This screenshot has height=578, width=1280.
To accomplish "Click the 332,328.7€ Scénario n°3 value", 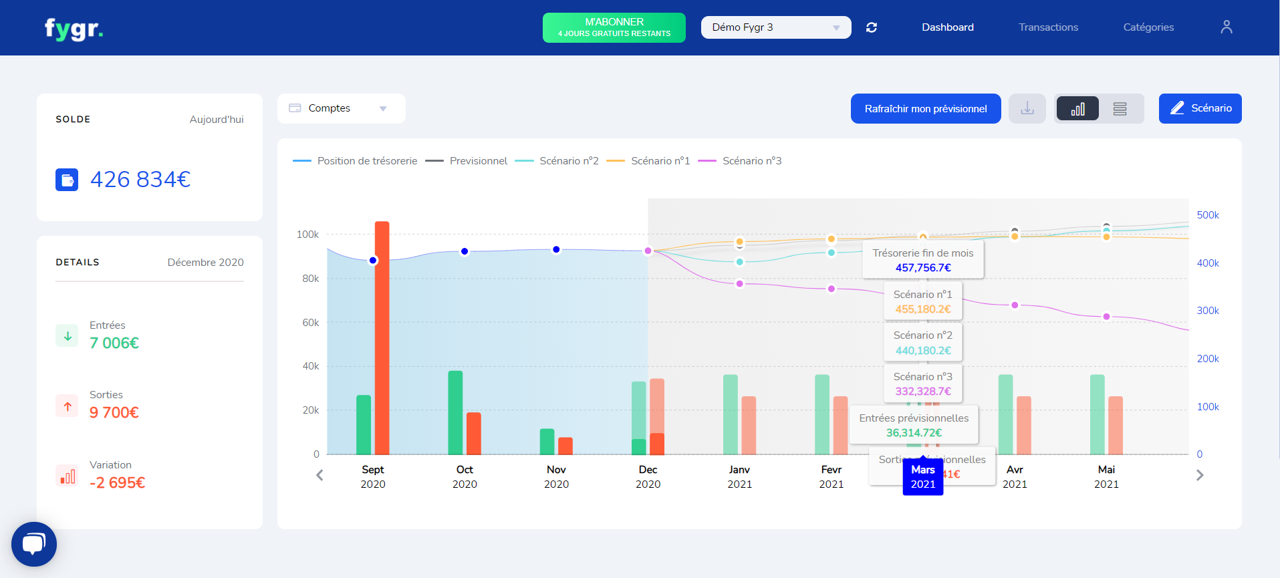I will pos(923,391).
